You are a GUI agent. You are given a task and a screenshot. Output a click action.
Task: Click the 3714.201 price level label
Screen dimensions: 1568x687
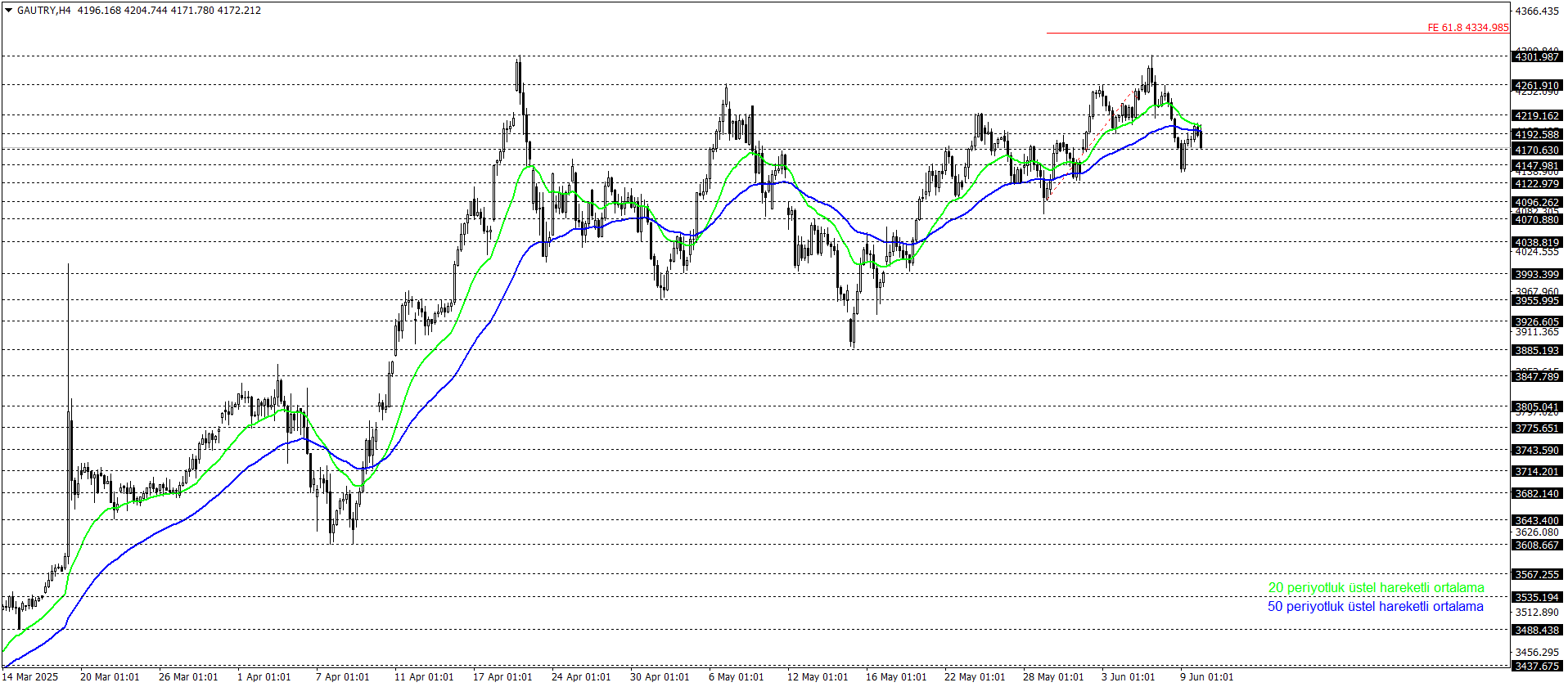1537,472
